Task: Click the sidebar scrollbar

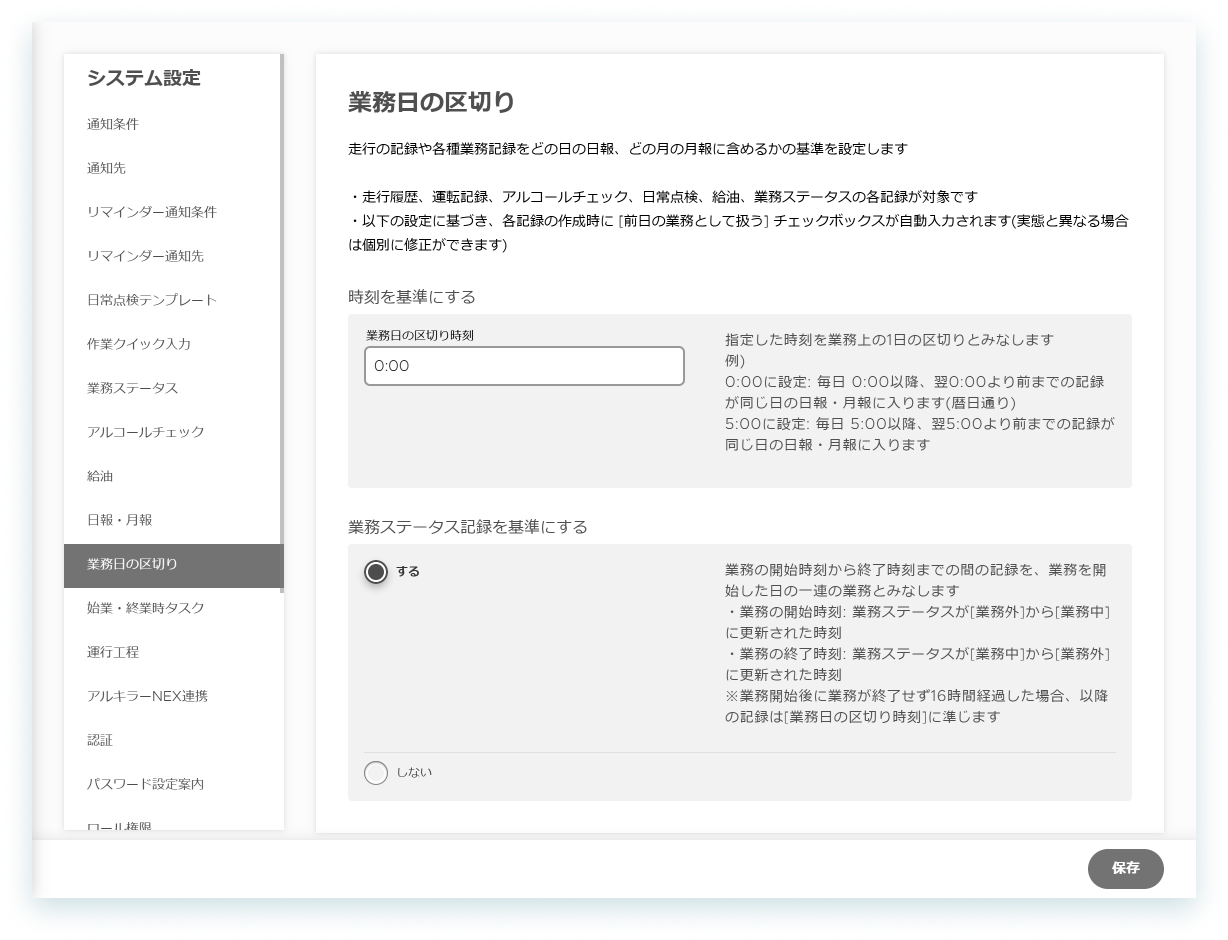Action: tap(282, 323)
